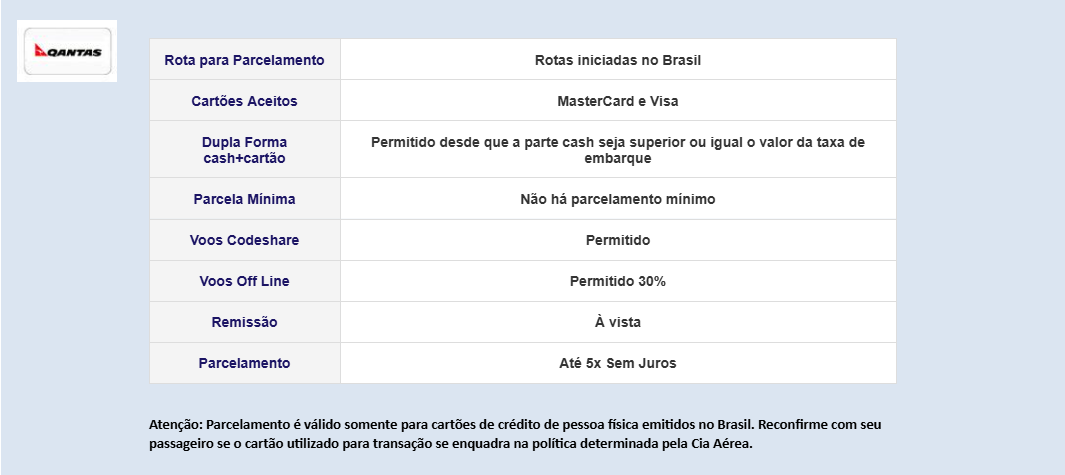Click the Rotas iniciadas no Brasil cell

click(x=618, y=60)
